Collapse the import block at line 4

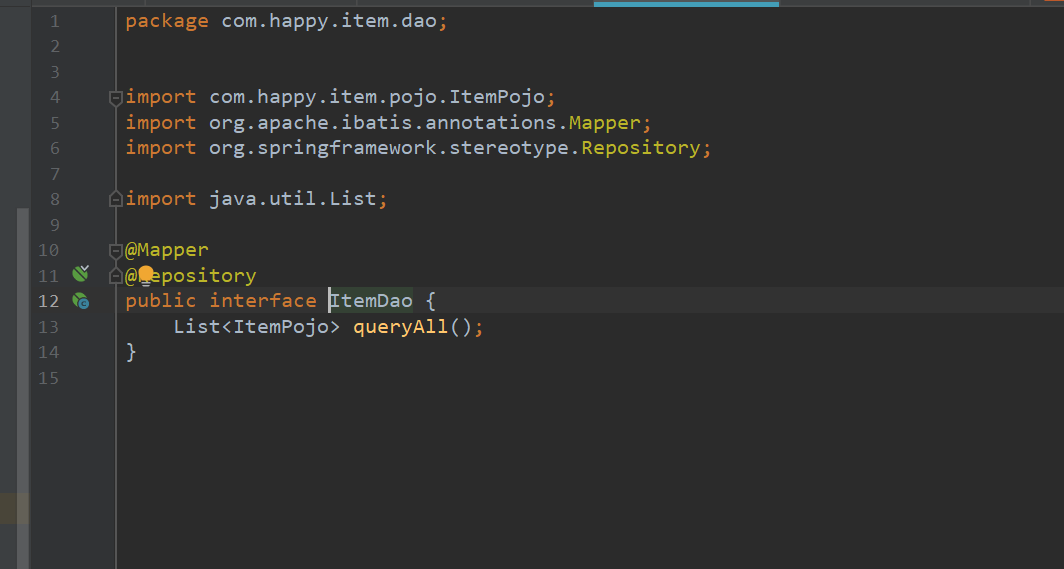coord(116,97)
